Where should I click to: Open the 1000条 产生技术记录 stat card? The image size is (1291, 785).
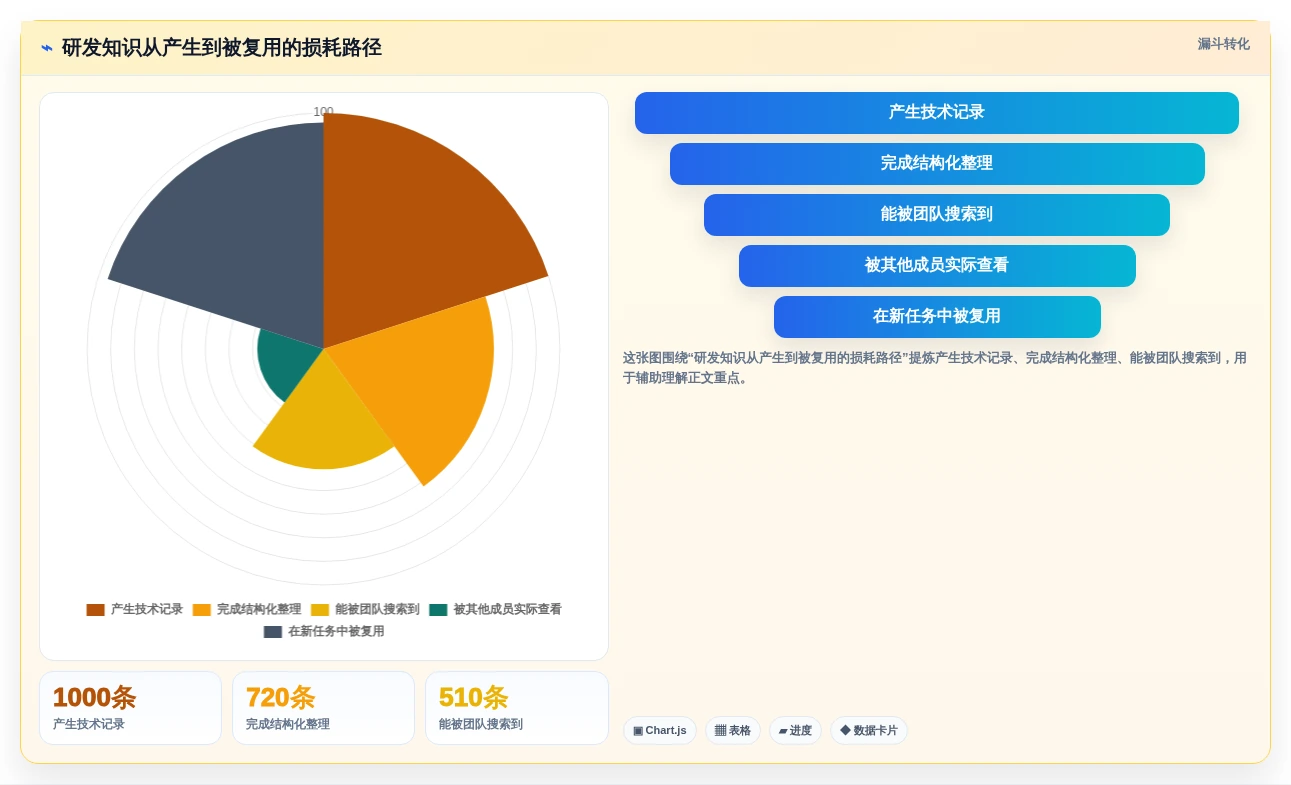130,708
